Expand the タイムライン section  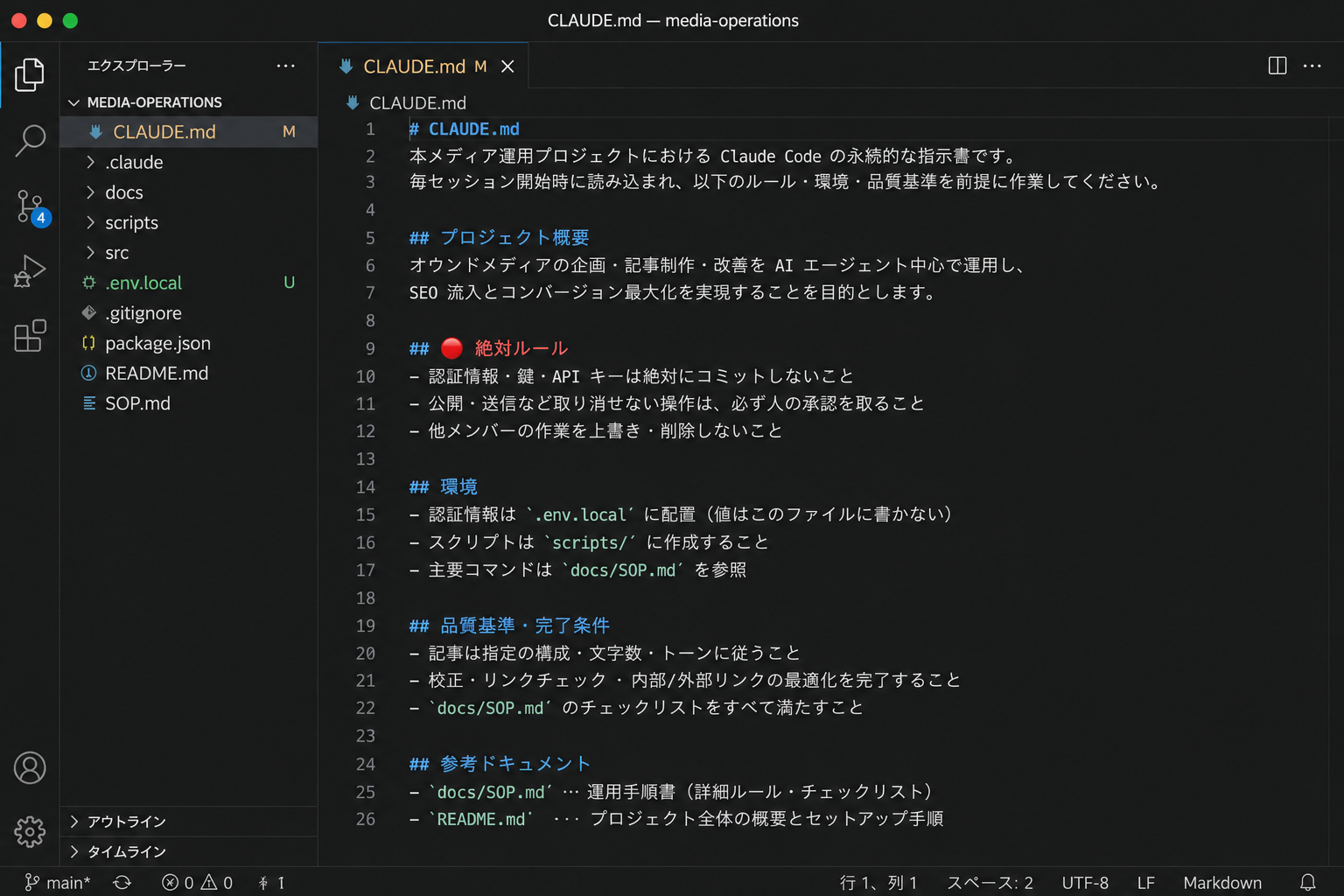tap(188, 851)
